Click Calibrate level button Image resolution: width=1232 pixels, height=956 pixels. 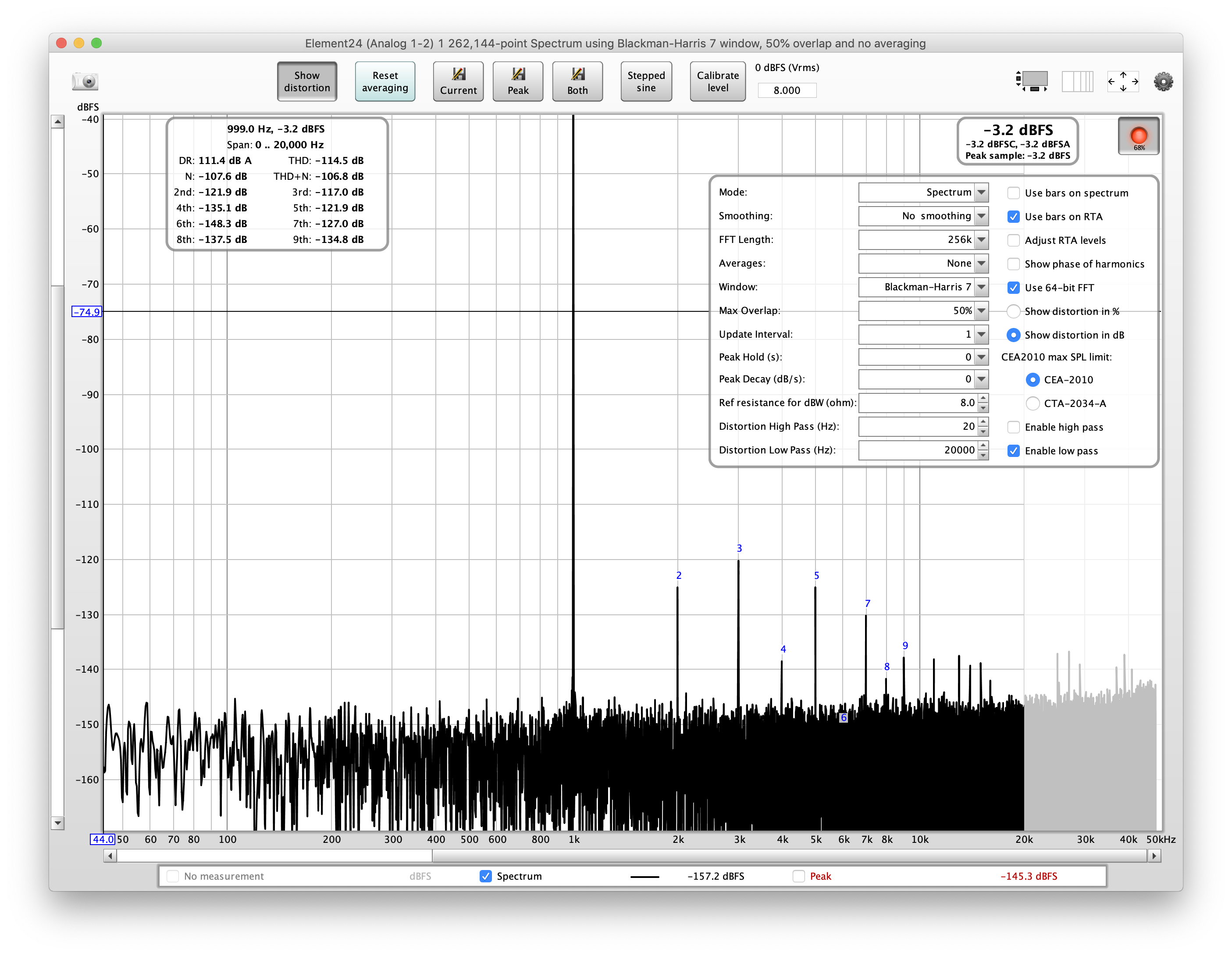click(718, 81)
